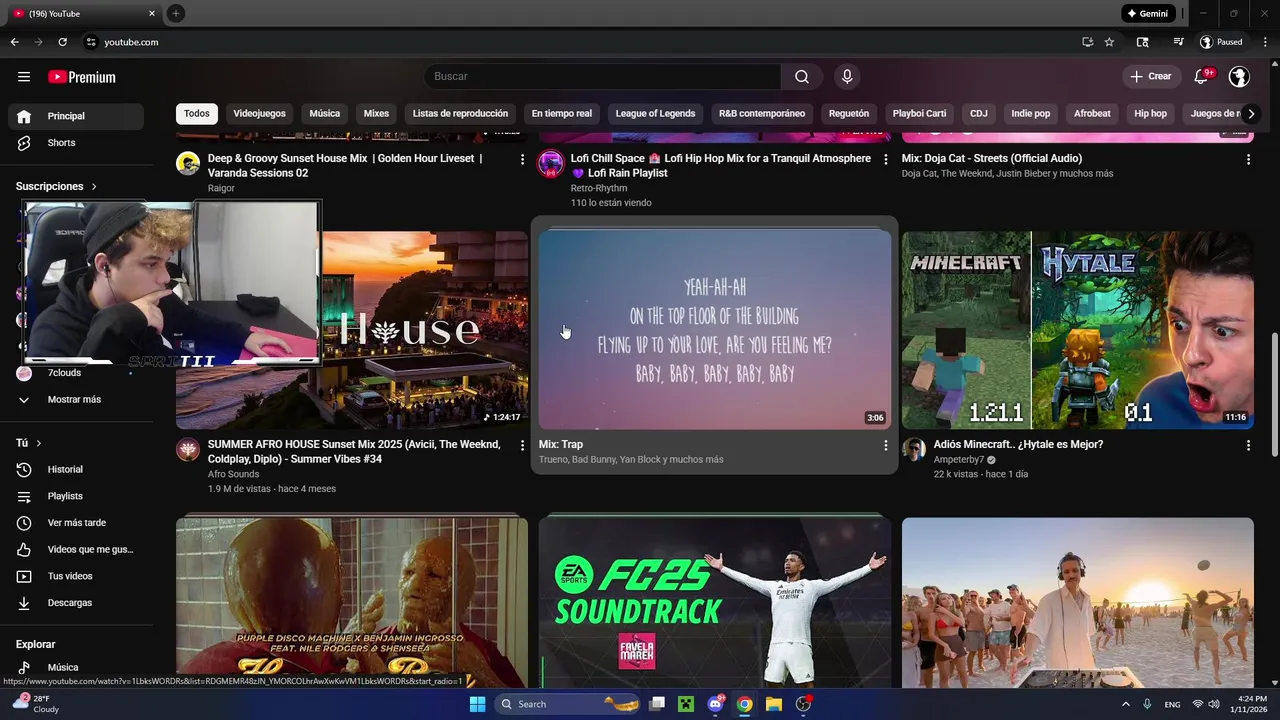The height and width of the screenshot is (720, 1280).
Task: Open FC25 Soundtrack video thumbnail
Action: 715,602
